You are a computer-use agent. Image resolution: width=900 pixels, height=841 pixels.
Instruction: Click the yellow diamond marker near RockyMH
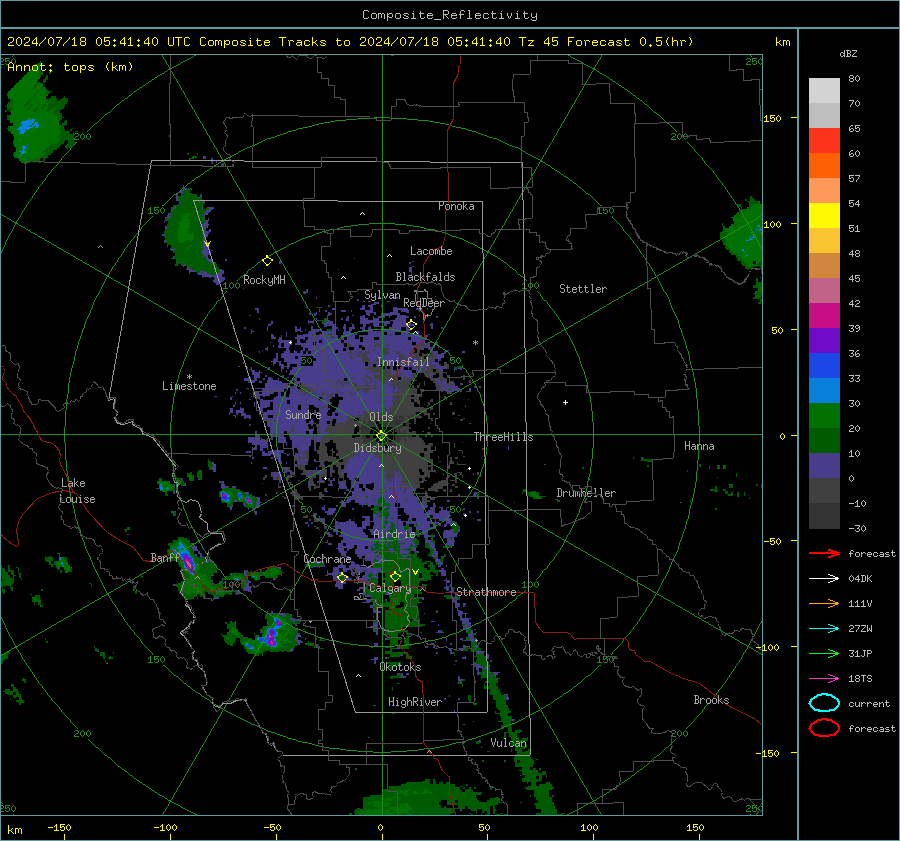point(267,261)
